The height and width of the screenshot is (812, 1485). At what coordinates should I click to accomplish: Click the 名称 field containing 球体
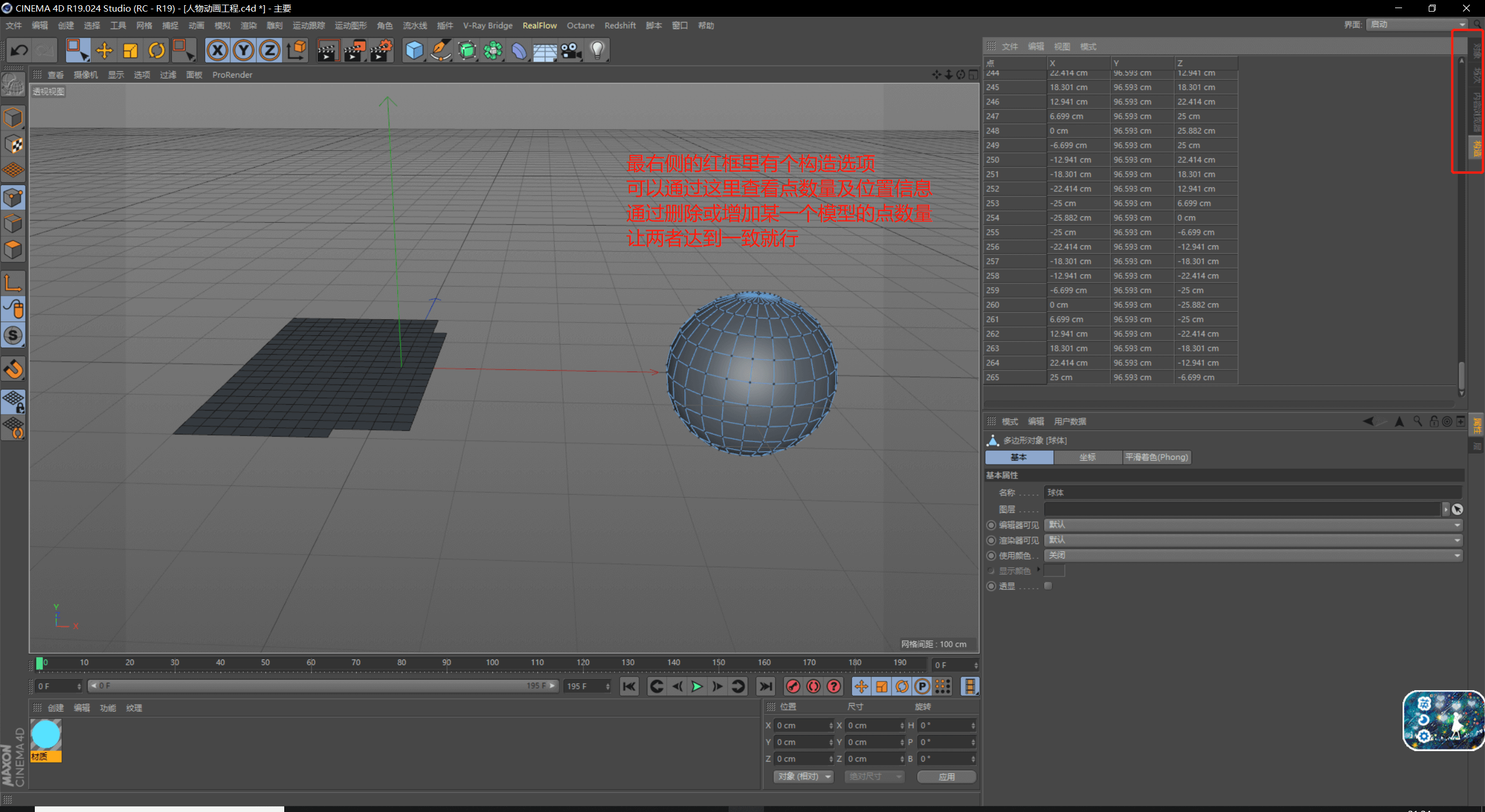tap(1253, 492)
